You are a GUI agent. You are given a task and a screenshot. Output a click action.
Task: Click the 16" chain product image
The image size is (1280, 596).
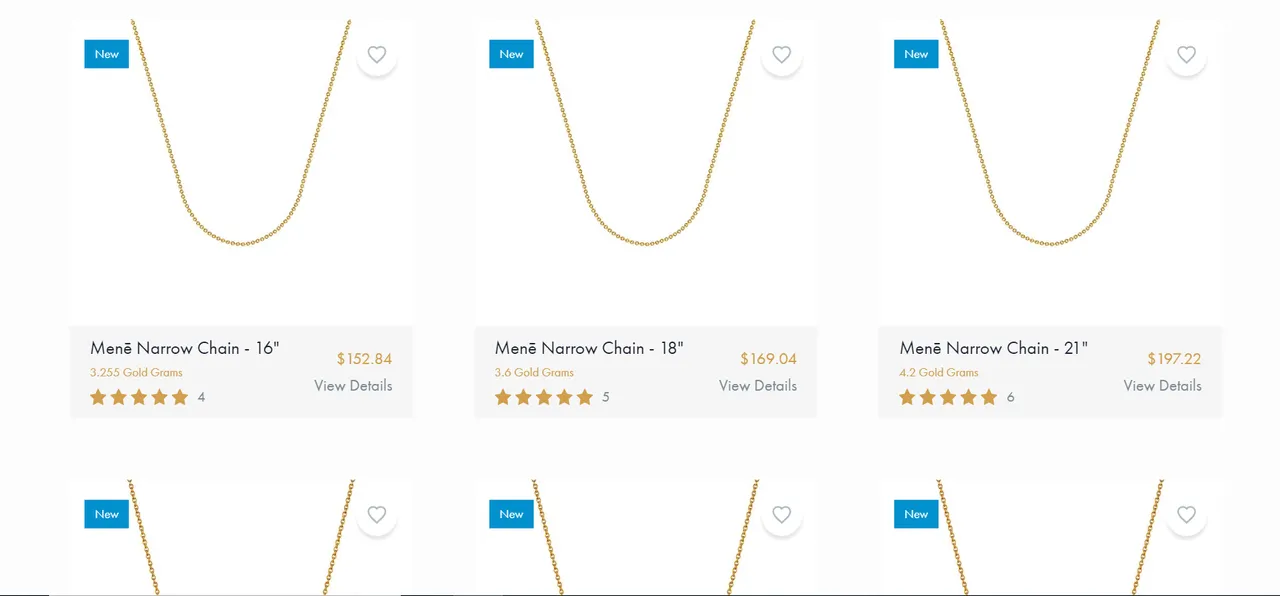pos(241,170)
